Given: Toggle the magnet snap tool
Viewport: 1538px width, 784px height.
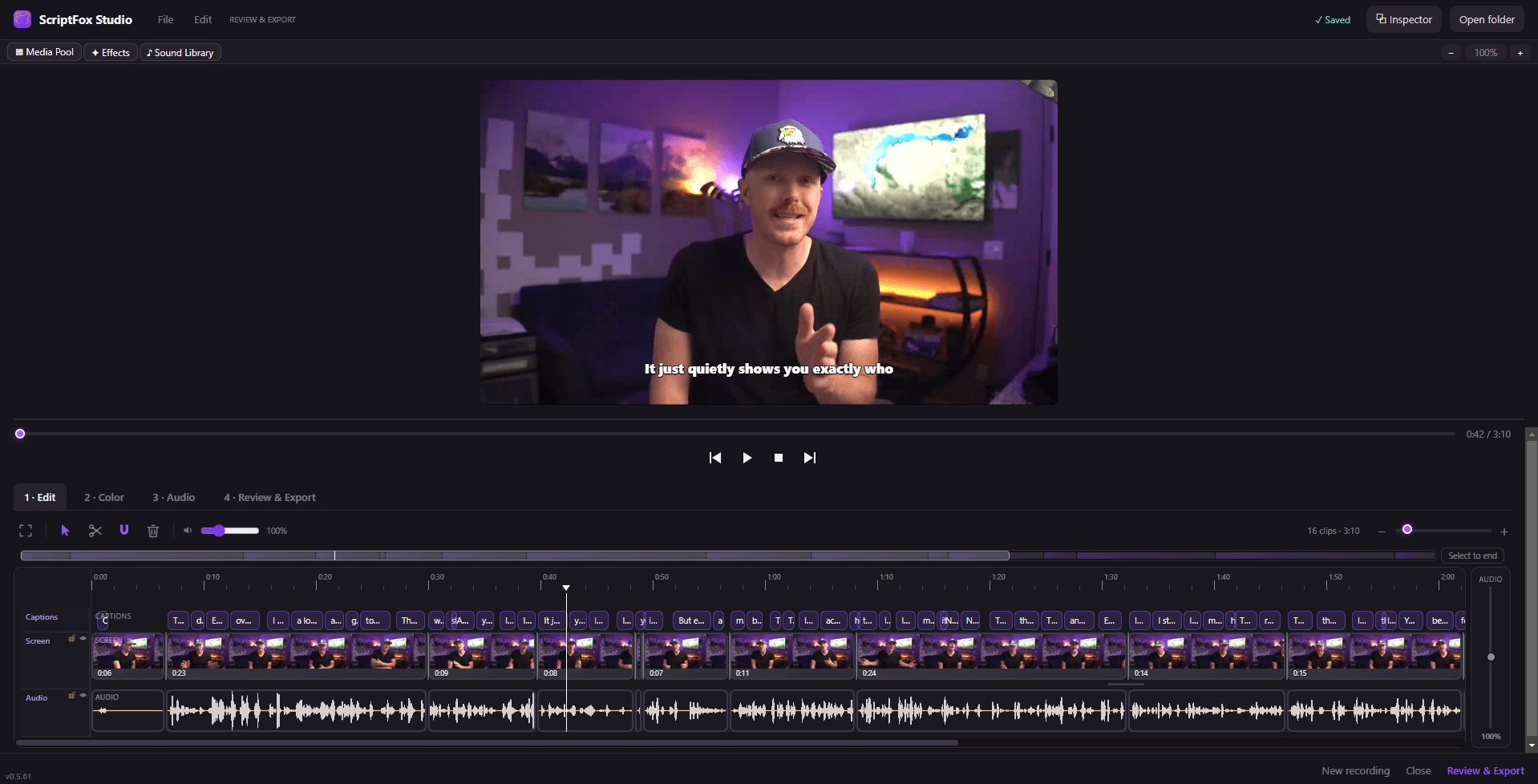Looking at the screenshot, I should (124, 530).
